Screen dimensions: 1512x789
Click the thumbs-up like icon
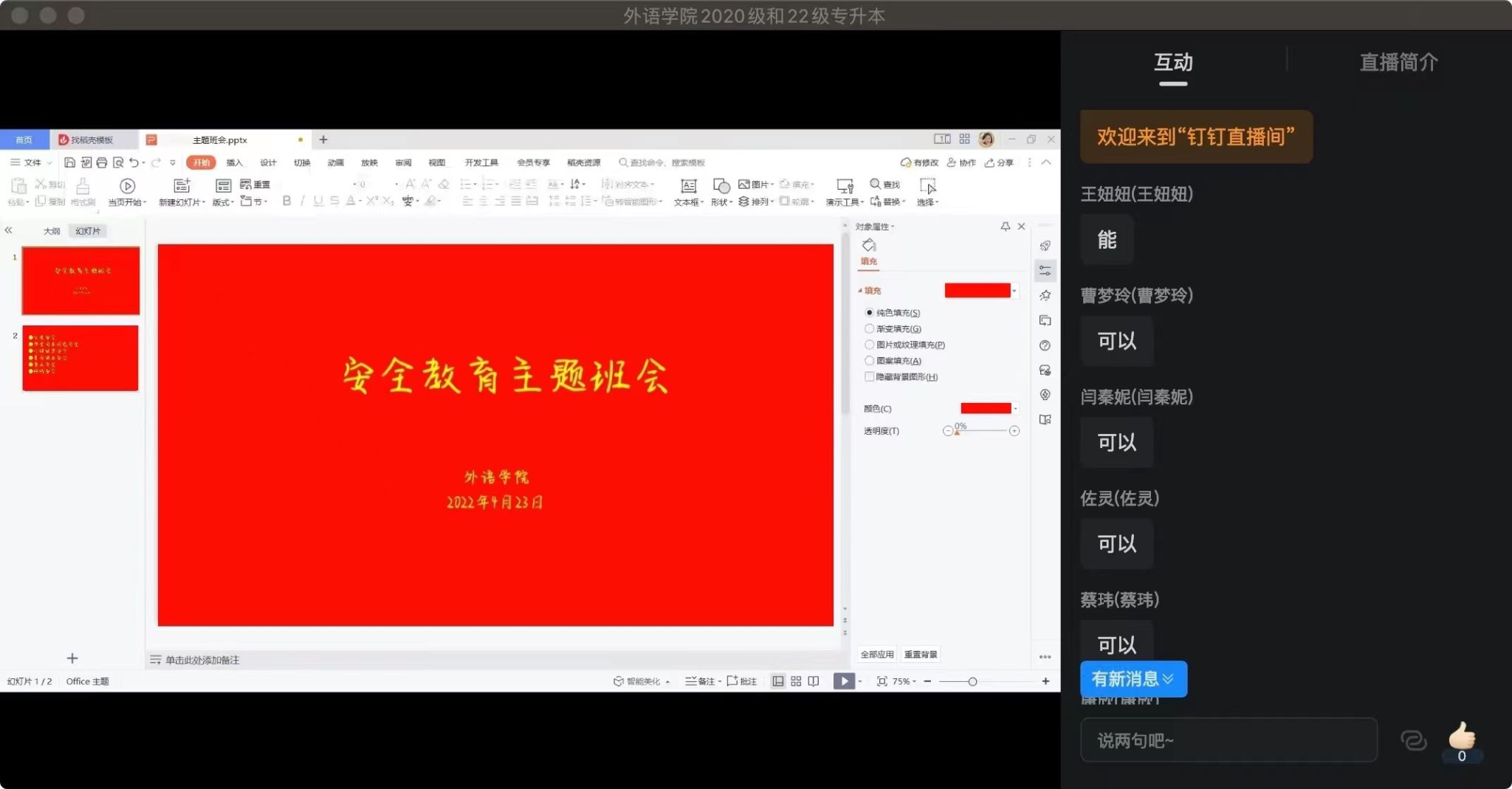(x=1461, y=737)
